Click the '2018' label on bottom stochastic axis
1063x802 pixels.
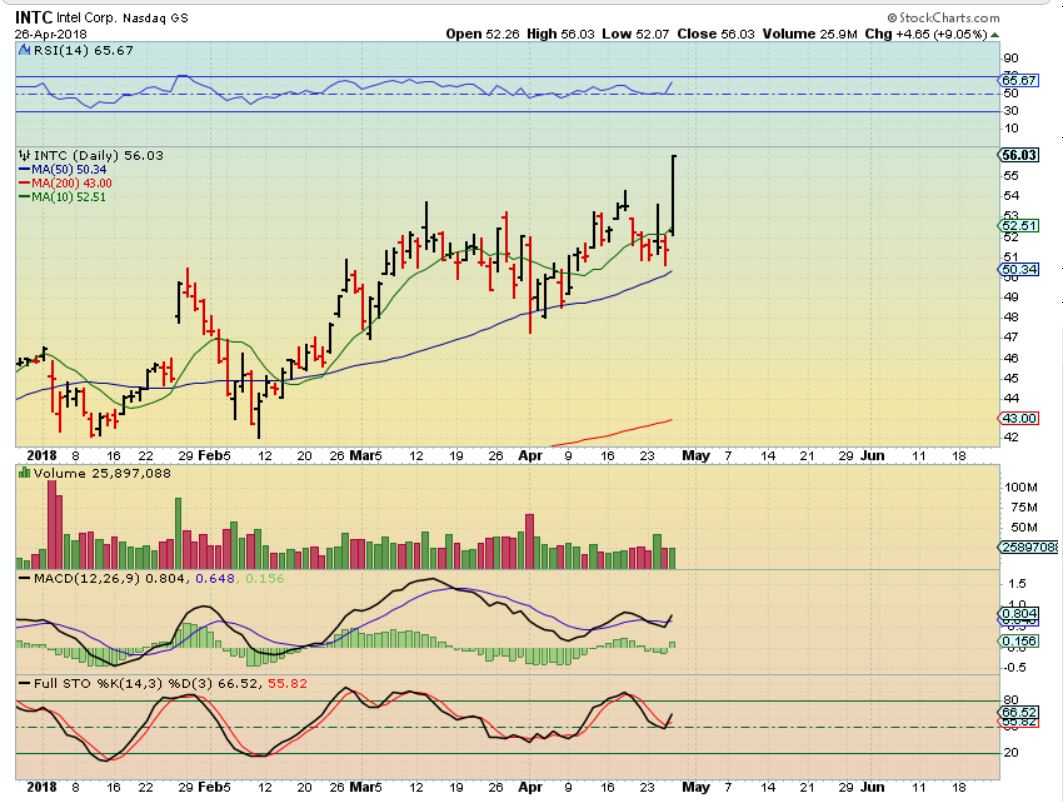click(41, 787)
